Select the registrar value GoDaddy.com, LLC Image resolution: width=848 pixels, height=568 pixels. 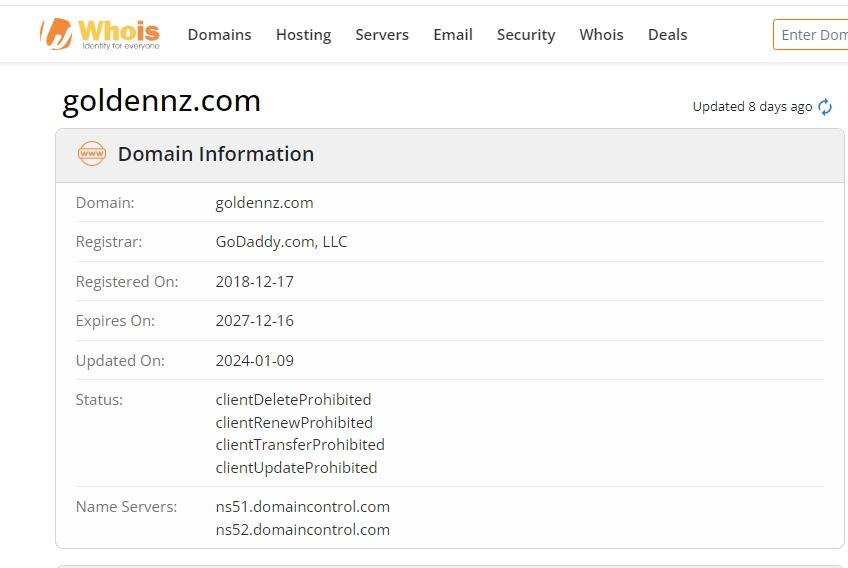281,242
